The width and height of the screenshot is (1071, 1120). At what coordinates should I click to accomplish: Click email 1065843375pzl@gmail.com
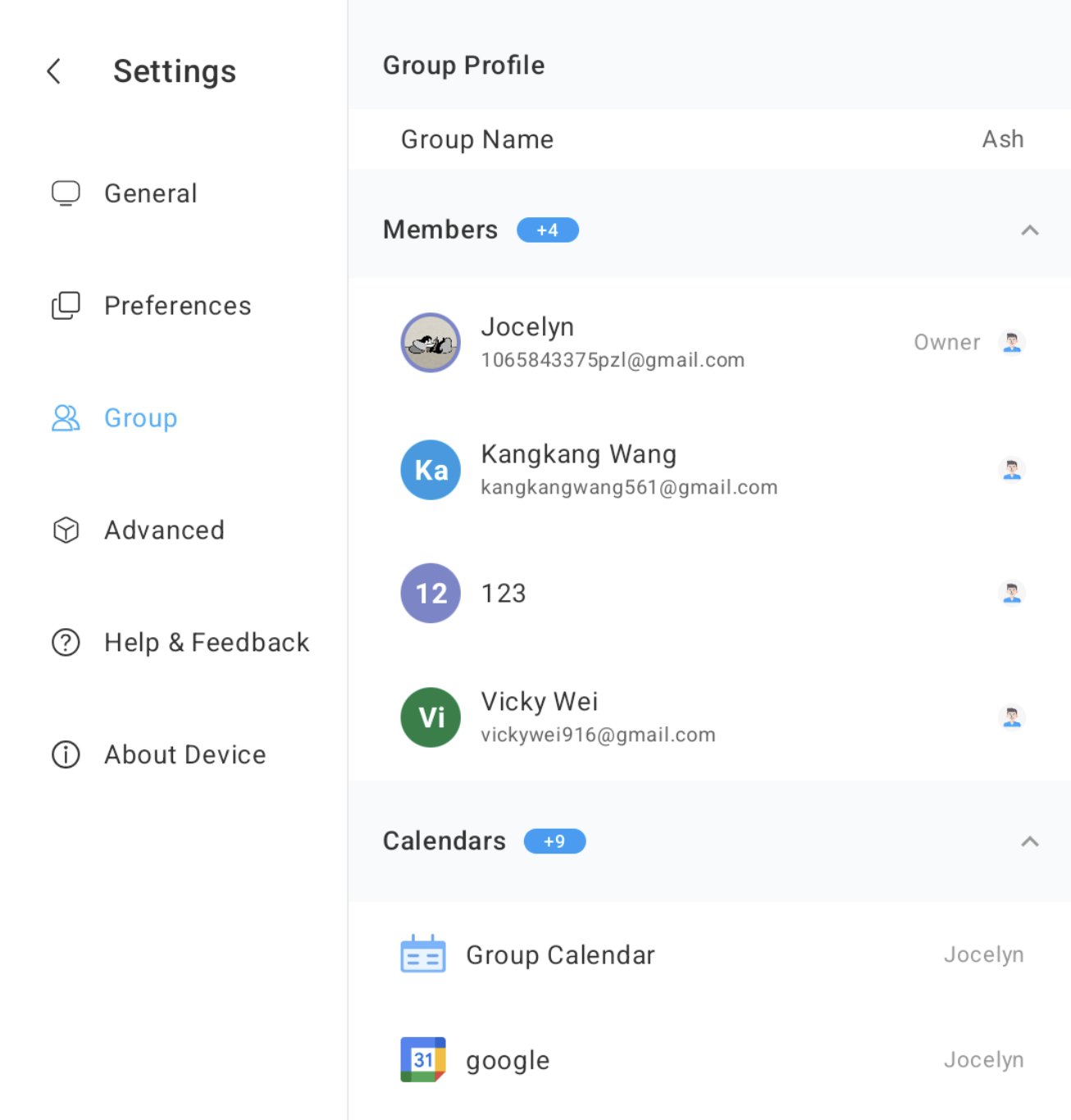[613, 360]
